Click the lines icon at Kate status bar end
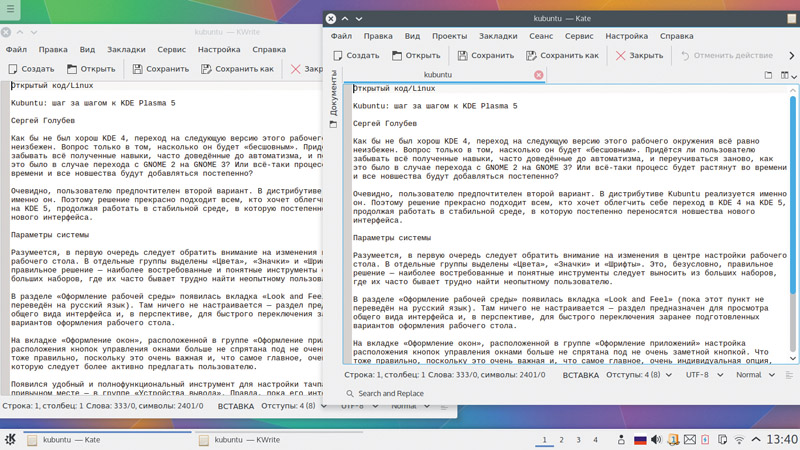This screenshot has height=450, width=800. tap(789, 375)
